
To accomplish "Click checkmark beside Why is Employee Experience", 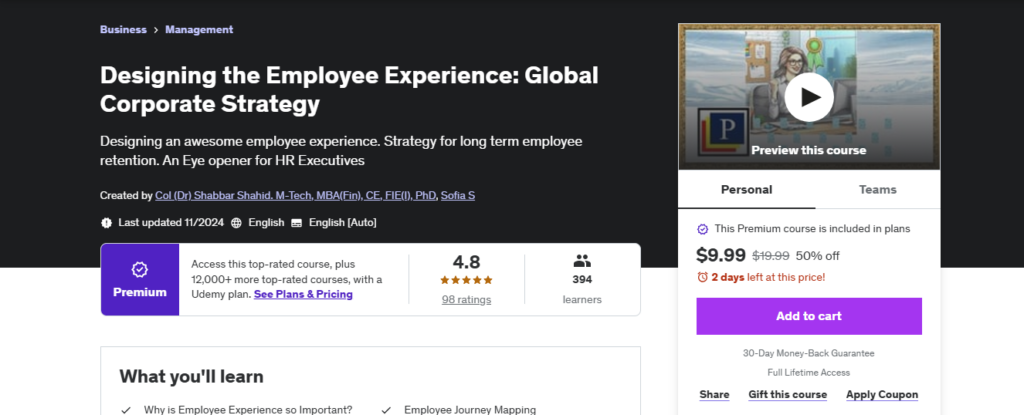I will 126,410.
